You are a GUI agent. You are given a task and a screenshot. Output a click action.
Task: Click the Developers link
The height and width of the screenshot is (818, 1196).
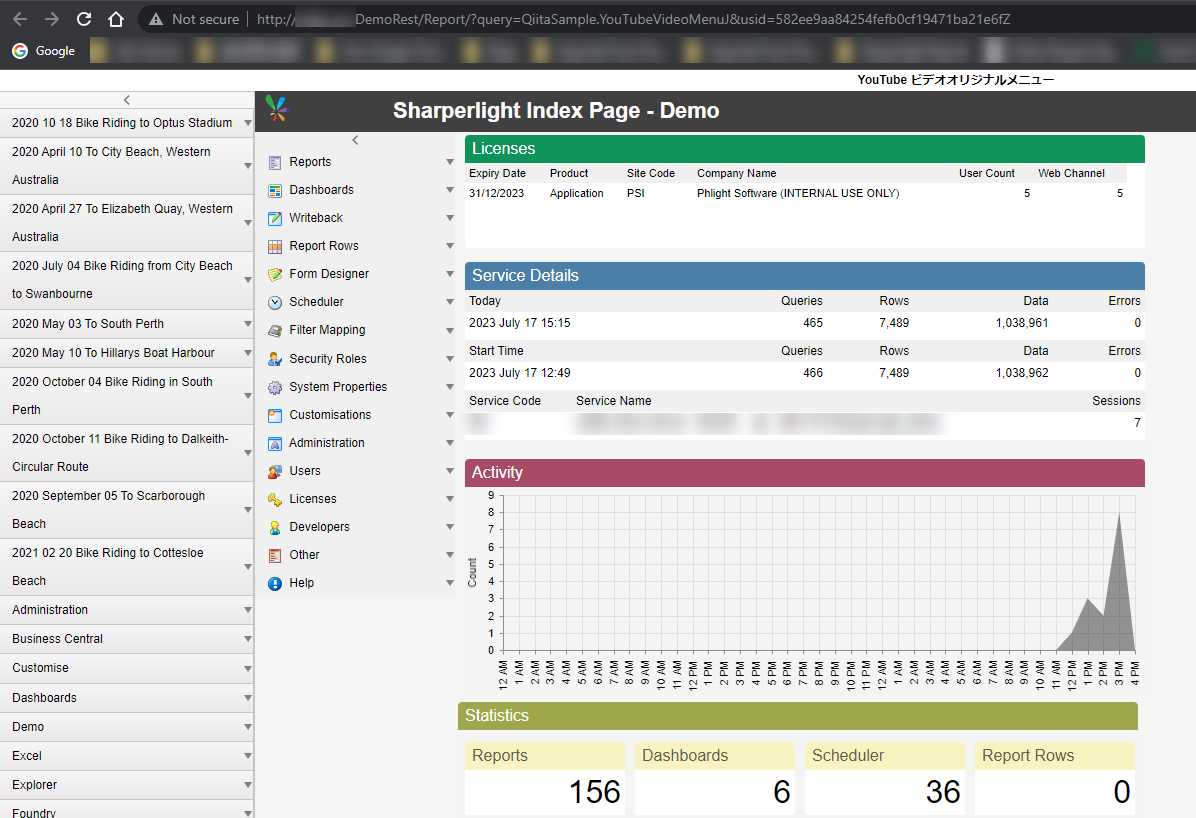click(x=319, y=527)
